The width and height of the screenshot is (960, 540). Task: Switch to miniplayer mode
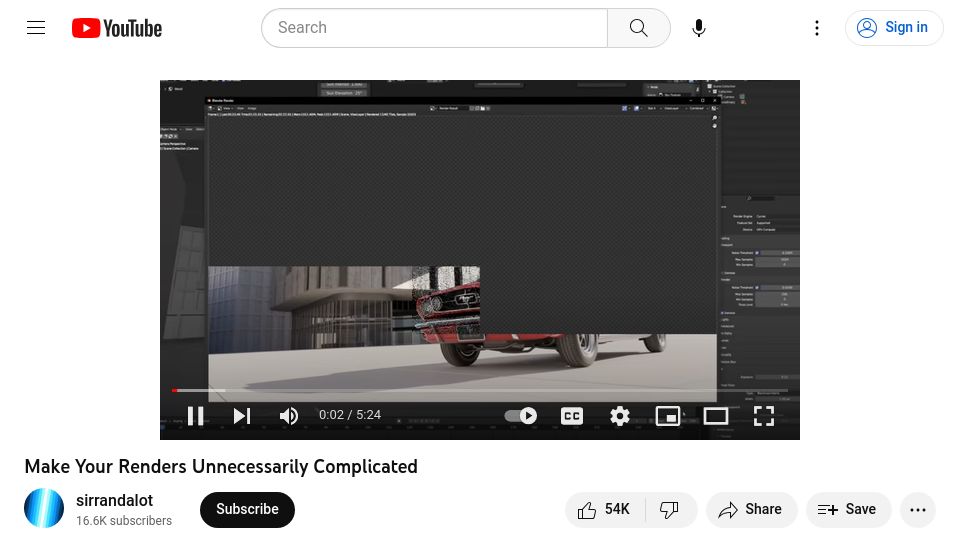667,416
